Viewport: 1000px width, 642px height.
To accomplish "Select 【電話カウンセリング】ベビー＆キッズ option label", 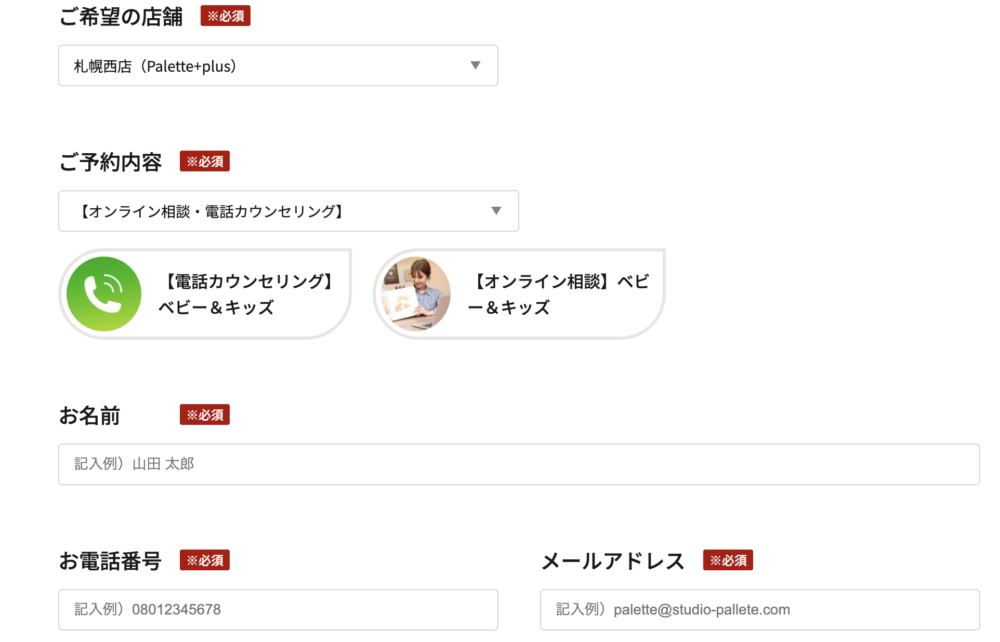I will [246, 294].
